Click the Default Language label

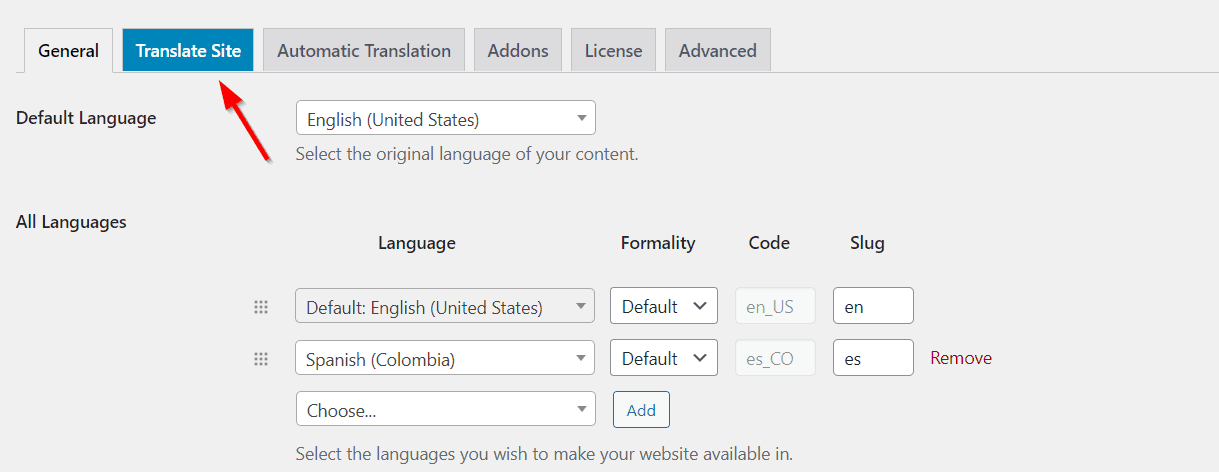click(86, 118)
